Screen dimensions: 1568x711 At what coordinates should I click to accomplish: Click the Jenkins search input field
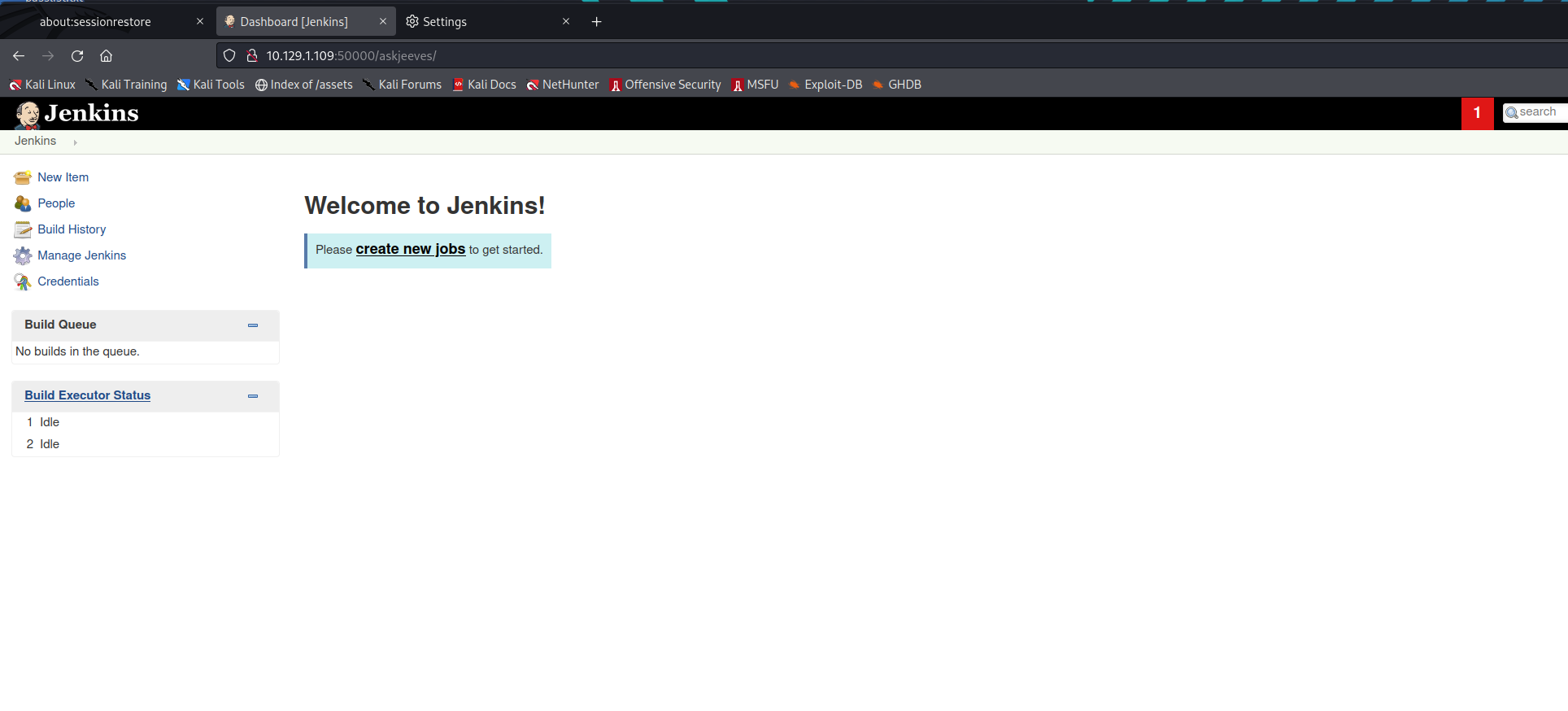pyautogui.click(x=1537, y=112)
